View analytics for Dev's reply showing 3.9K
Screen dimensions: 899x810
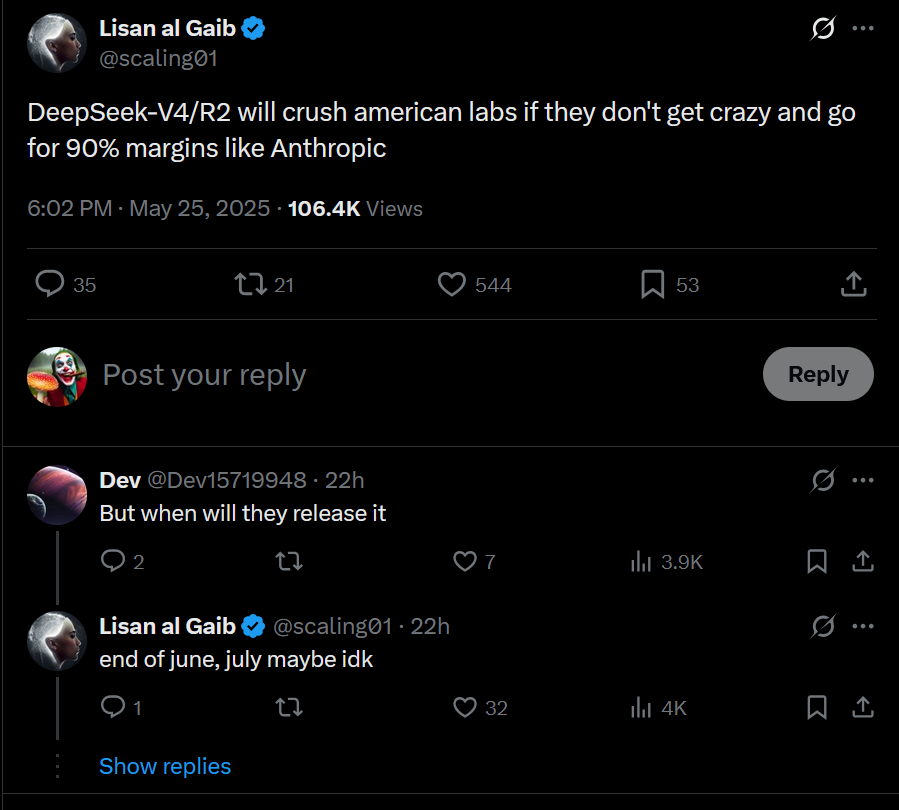tap(641, 562)
